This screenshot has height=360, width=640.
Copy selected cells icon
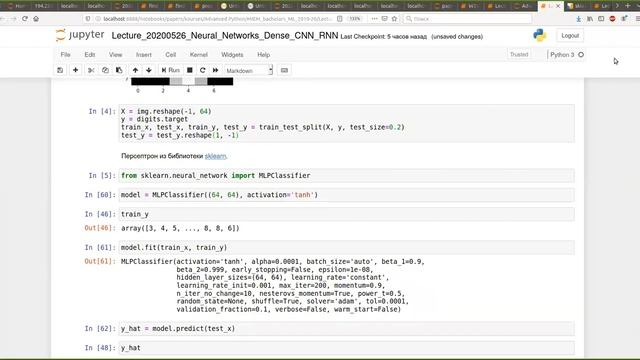(x=105, y=70)
